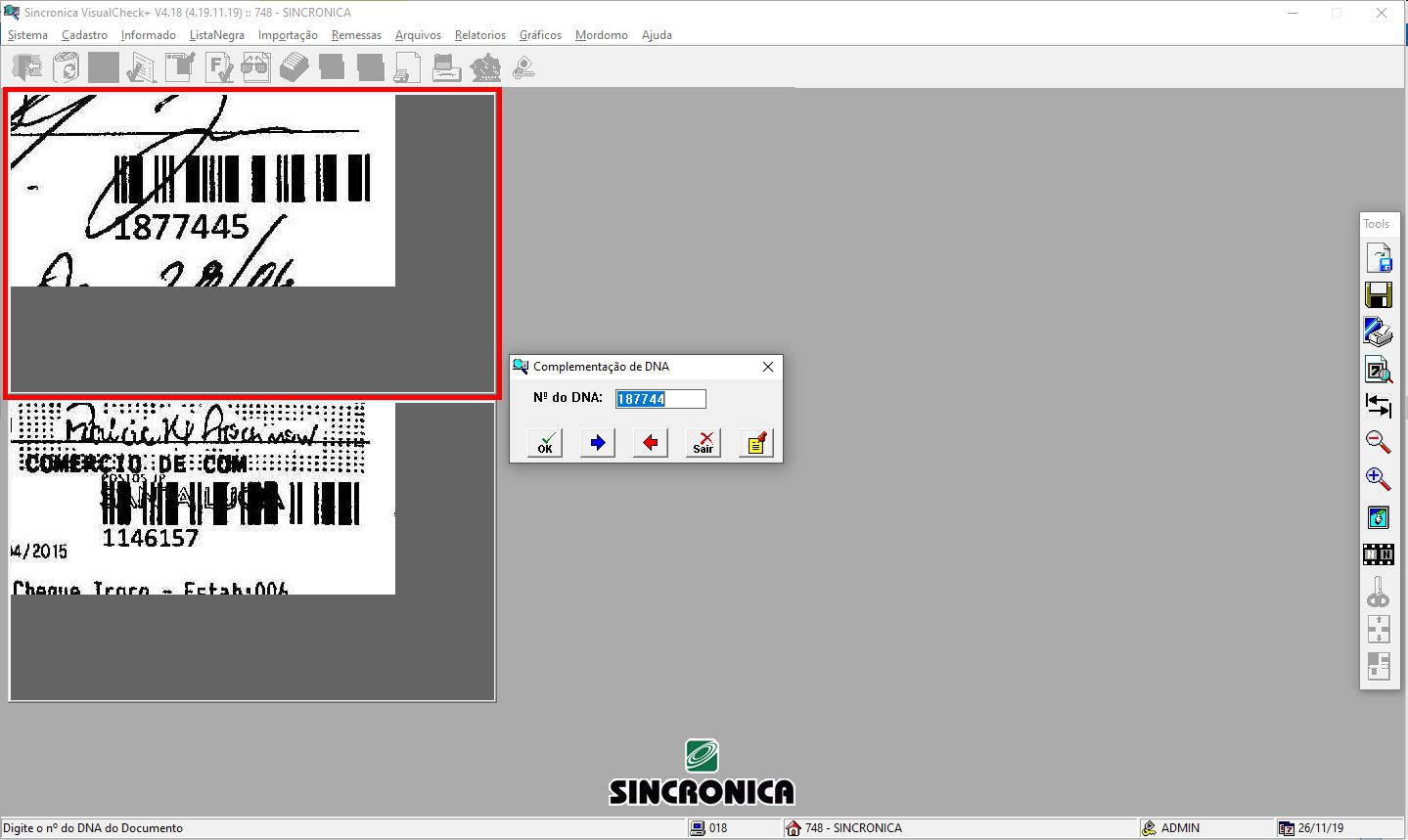Click the fit-width arrows tool
The image size is (1408, 840).
(1378, 406)
